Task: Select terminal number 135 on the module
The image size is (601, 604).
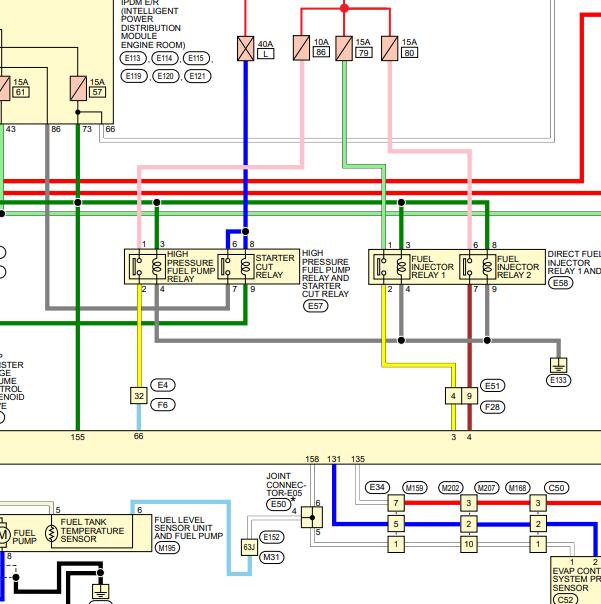Action: click(358, 459)
